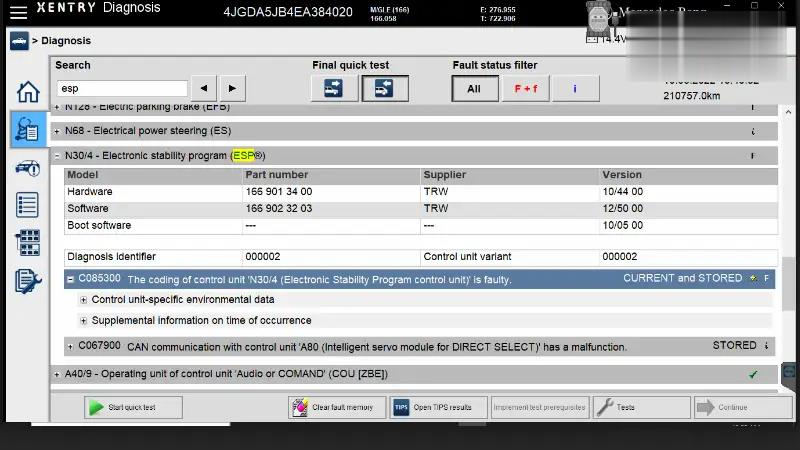Viewport: 800px width, 450px height.
Task: Click the vehicle icon beside Diagnosis breadcrumb
Action: click(19, 41)
